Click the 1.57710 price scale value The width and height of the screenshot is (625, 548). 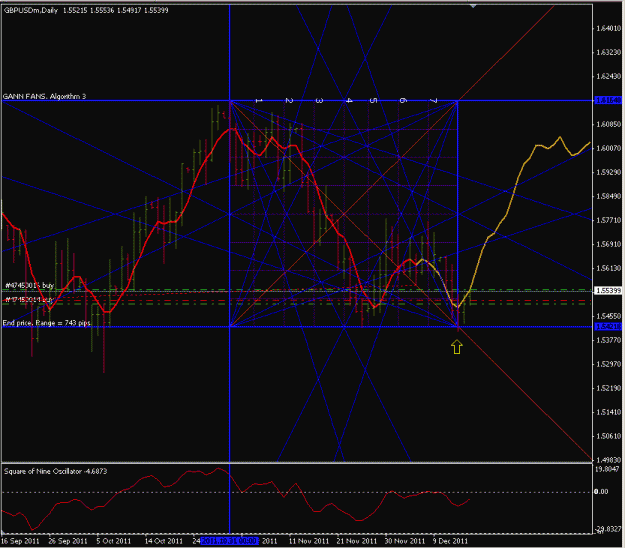click(x=608, y=220)
